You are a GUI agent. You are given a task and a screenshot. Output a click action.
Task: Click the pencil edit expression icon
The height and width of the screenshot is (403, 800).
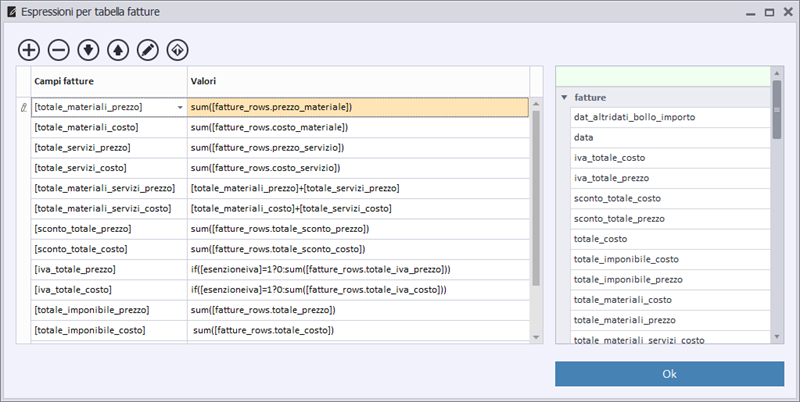pos(148,50)
